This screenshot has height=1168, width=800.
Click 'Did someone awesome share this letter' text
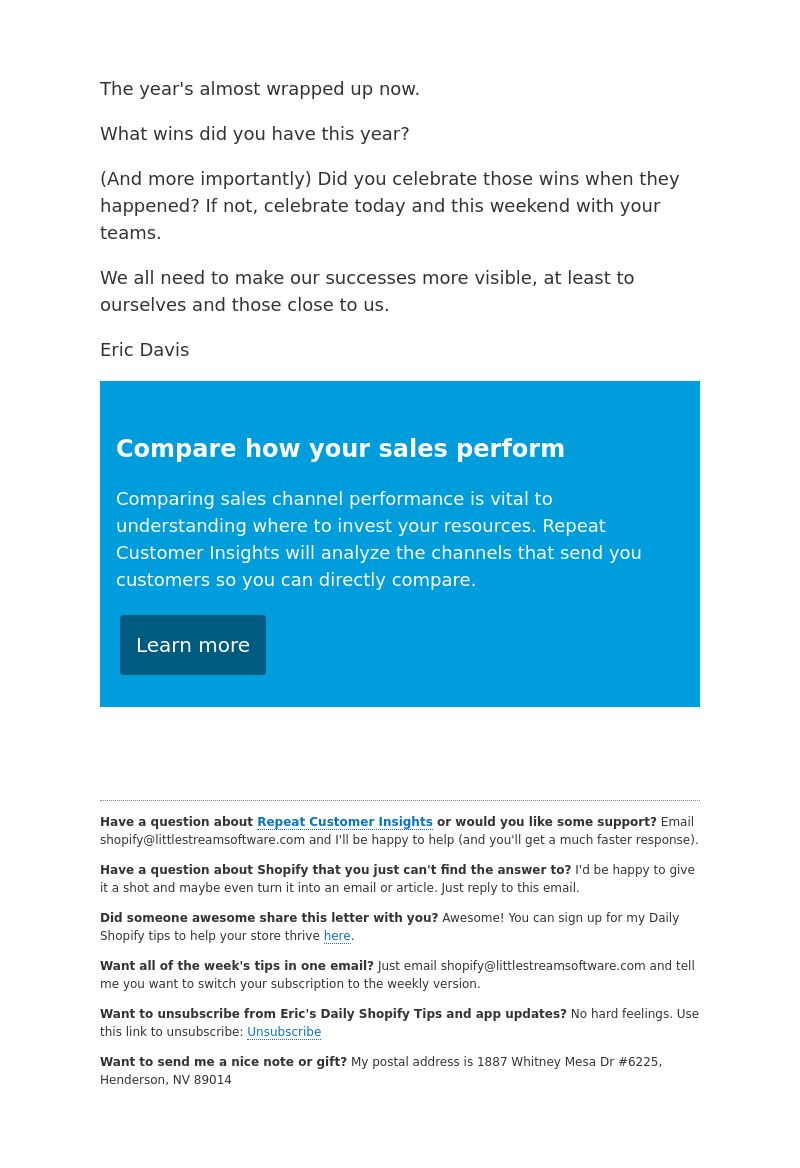[269, 918]
